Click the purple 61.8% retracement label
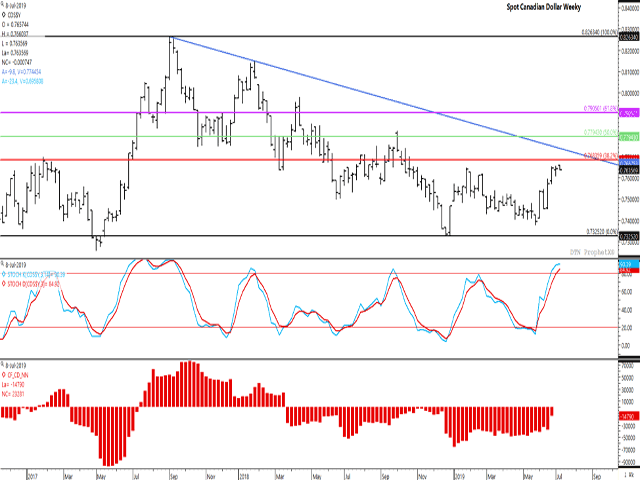640x480 pixels. [601, 109]
